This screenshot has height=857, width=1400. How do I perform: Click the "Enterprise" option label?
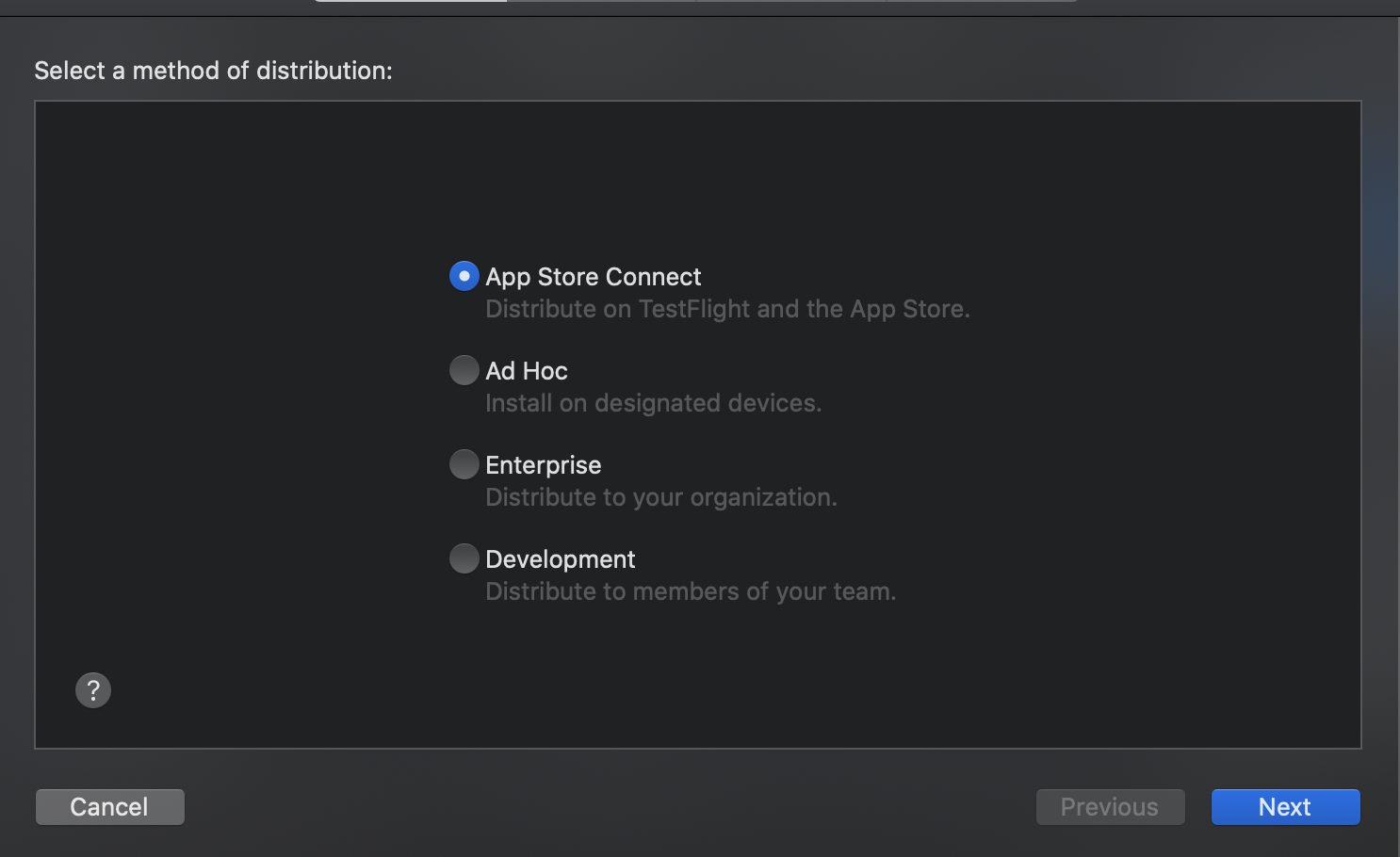point(543,465)
